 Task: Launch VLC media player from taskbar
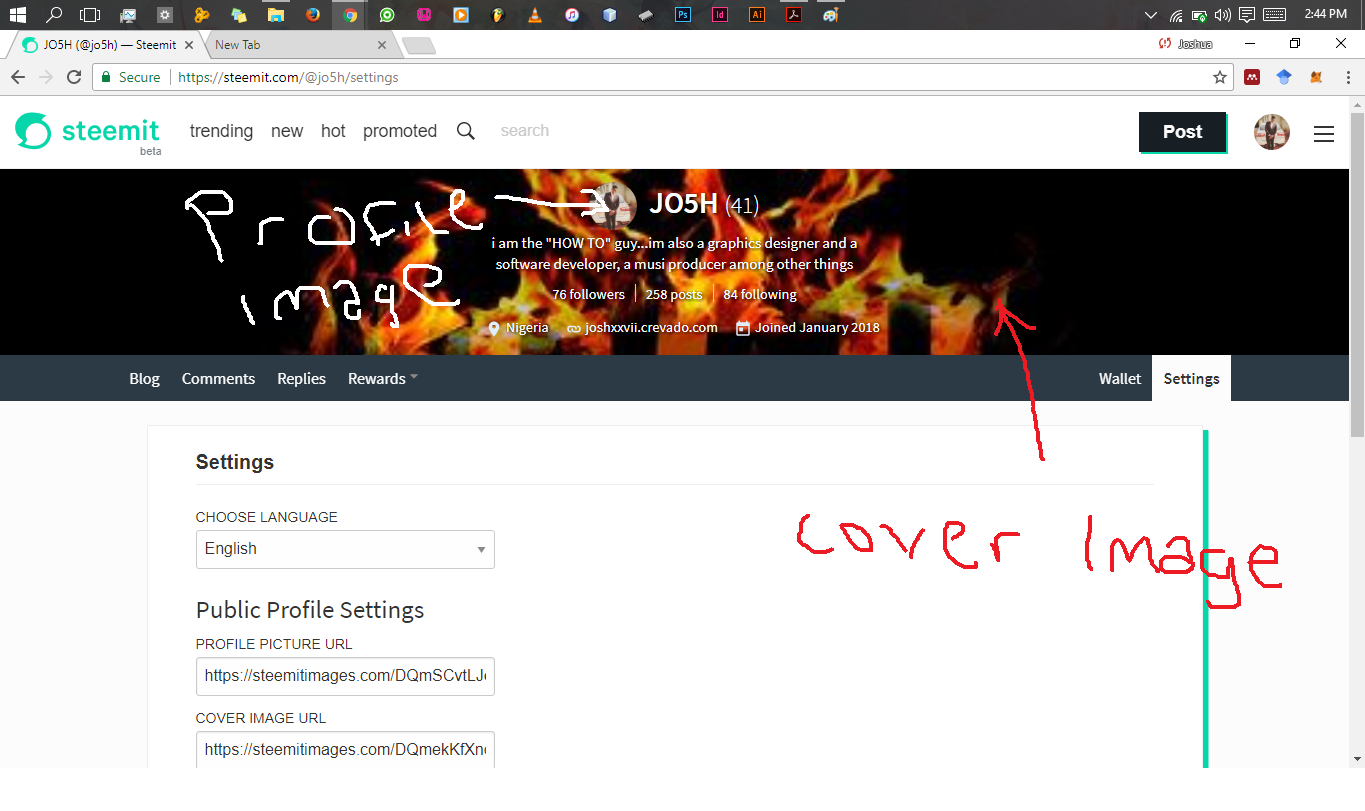point(534,15)
